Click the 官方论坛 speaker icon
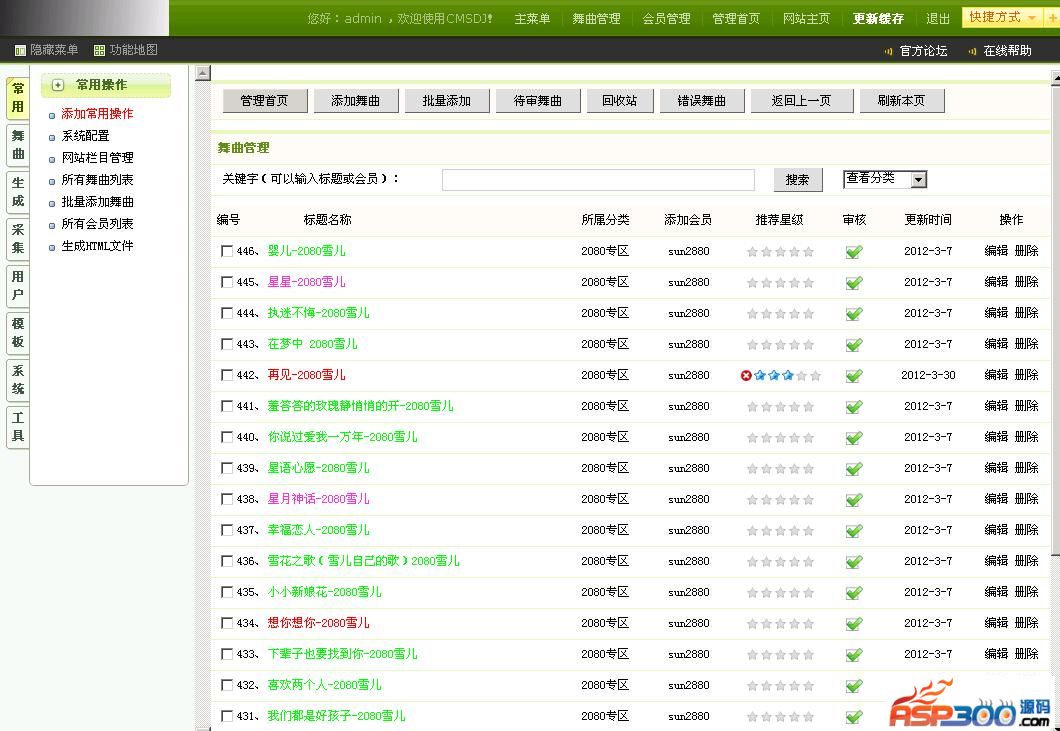The image size is (1060, 731). pos(888,51)
